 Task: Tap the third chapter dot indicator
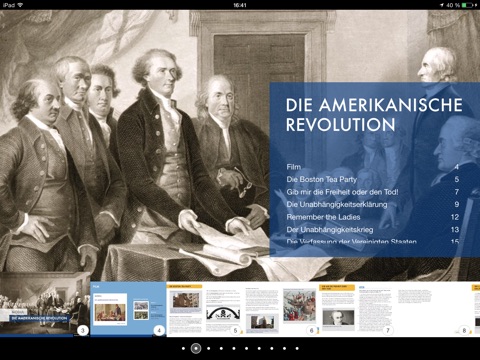(209, 348)
